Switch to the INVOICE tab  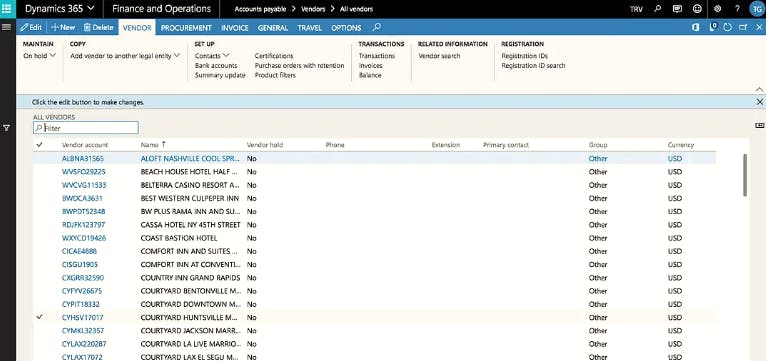click(234, 28)
